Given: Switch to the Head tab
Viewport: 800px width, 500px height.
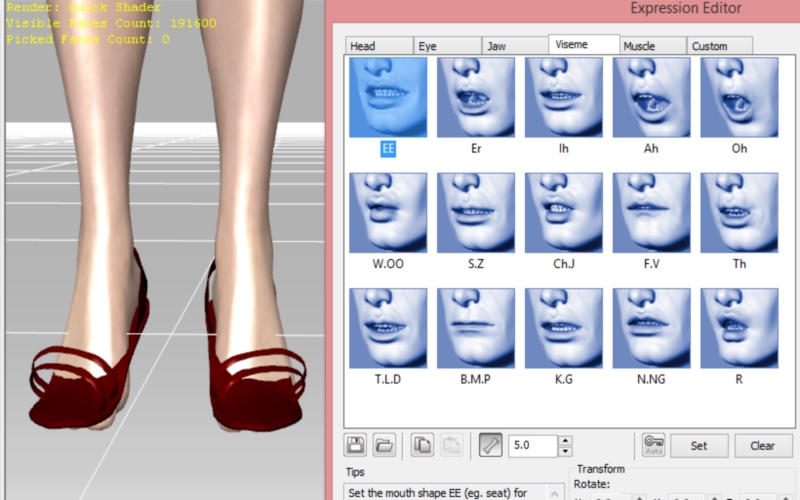Looking at the screenshot, I should click(x=378, y=46).
